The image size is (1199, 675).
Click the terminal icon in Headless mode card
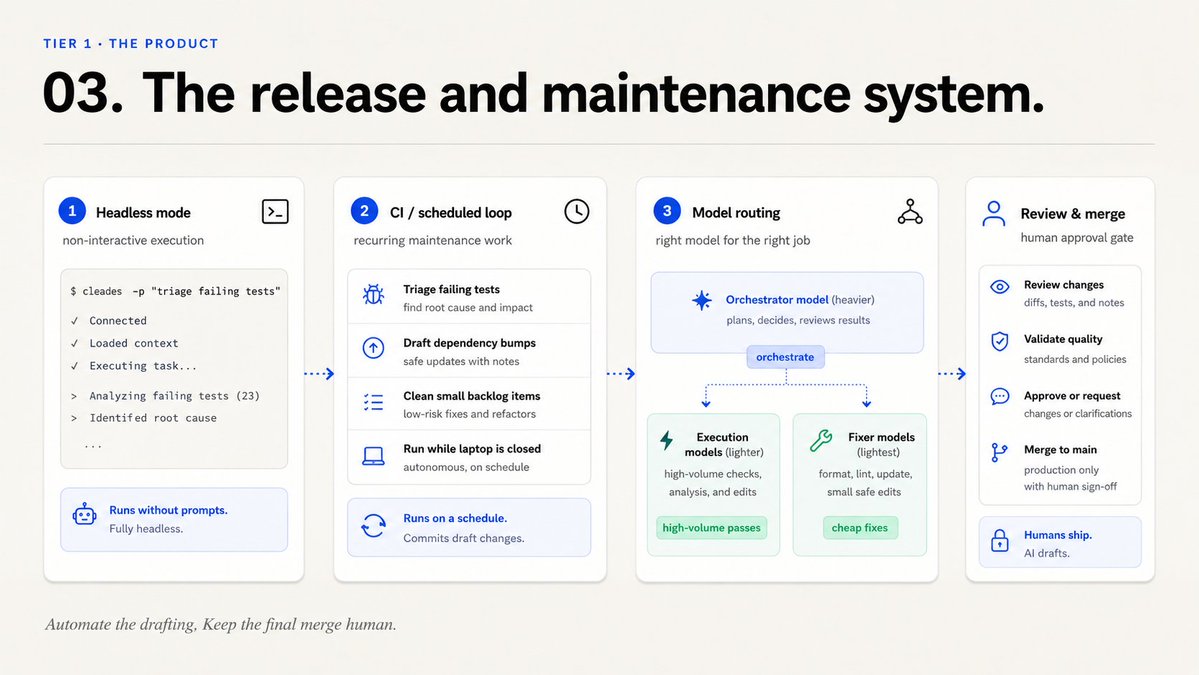tap(275, 212)
